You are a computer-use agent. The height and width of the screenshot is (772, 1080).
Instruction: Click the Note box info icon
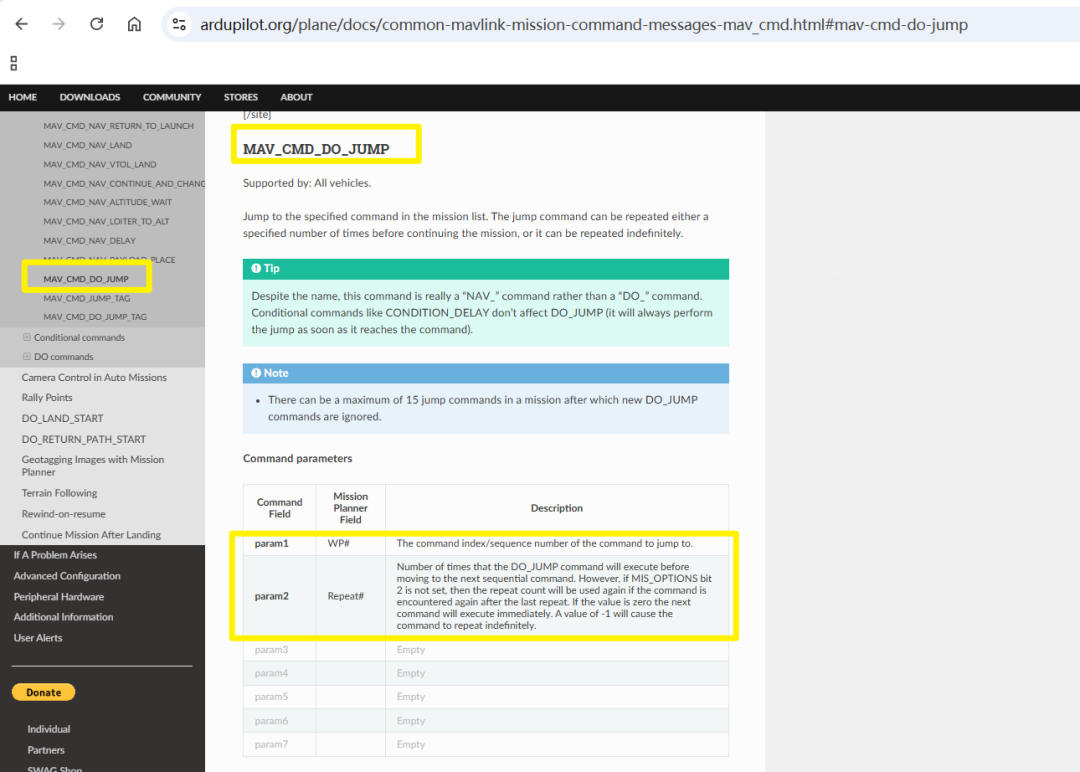coord(256,373)
